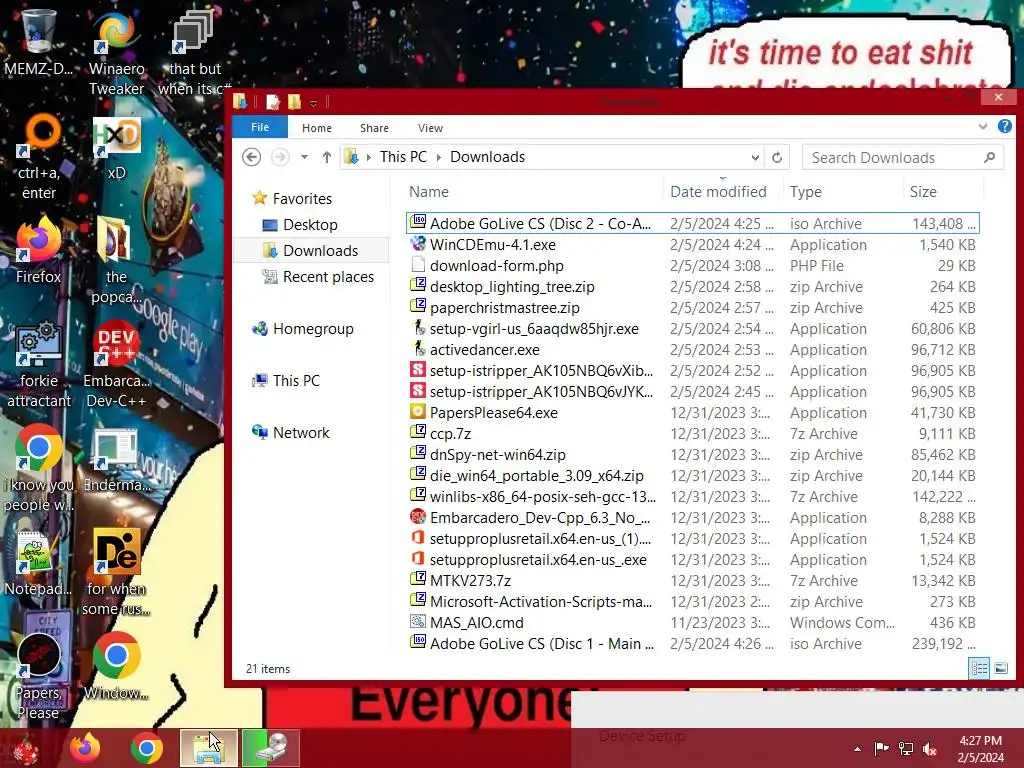Open forkie attractant desktop shortcut
Image resolution: width=1024 pixels, height=768 pixels.
coord(39,365)
